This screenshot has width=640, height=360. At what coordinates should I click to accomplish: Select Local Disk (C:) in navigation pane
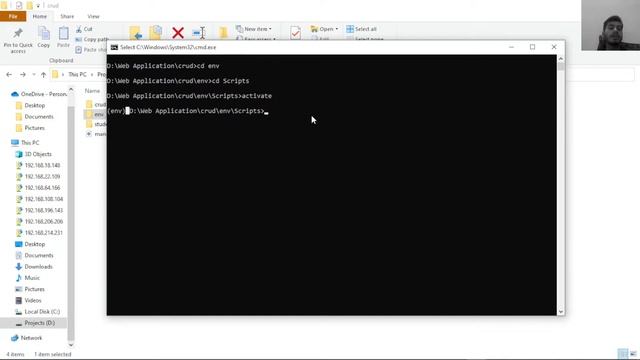click(38, 312)
